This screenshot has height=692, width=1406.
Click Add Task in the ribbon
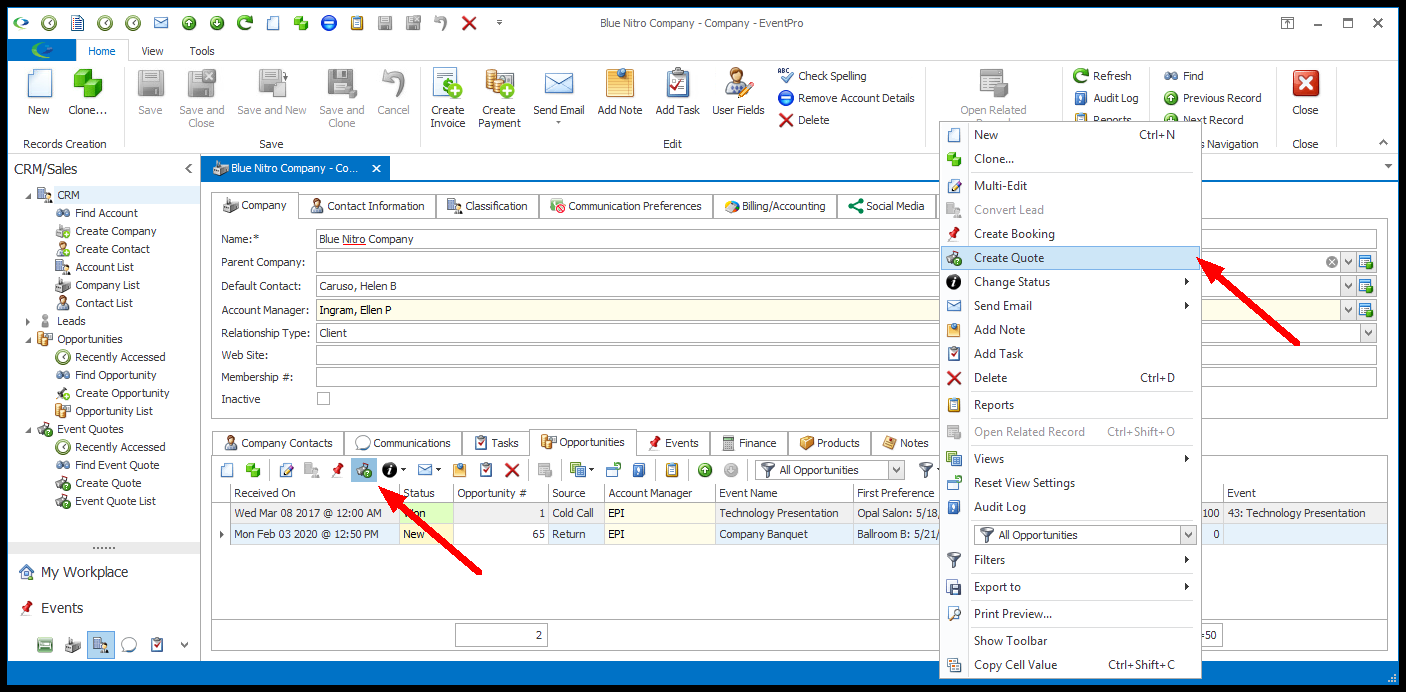tap(678, 93)
